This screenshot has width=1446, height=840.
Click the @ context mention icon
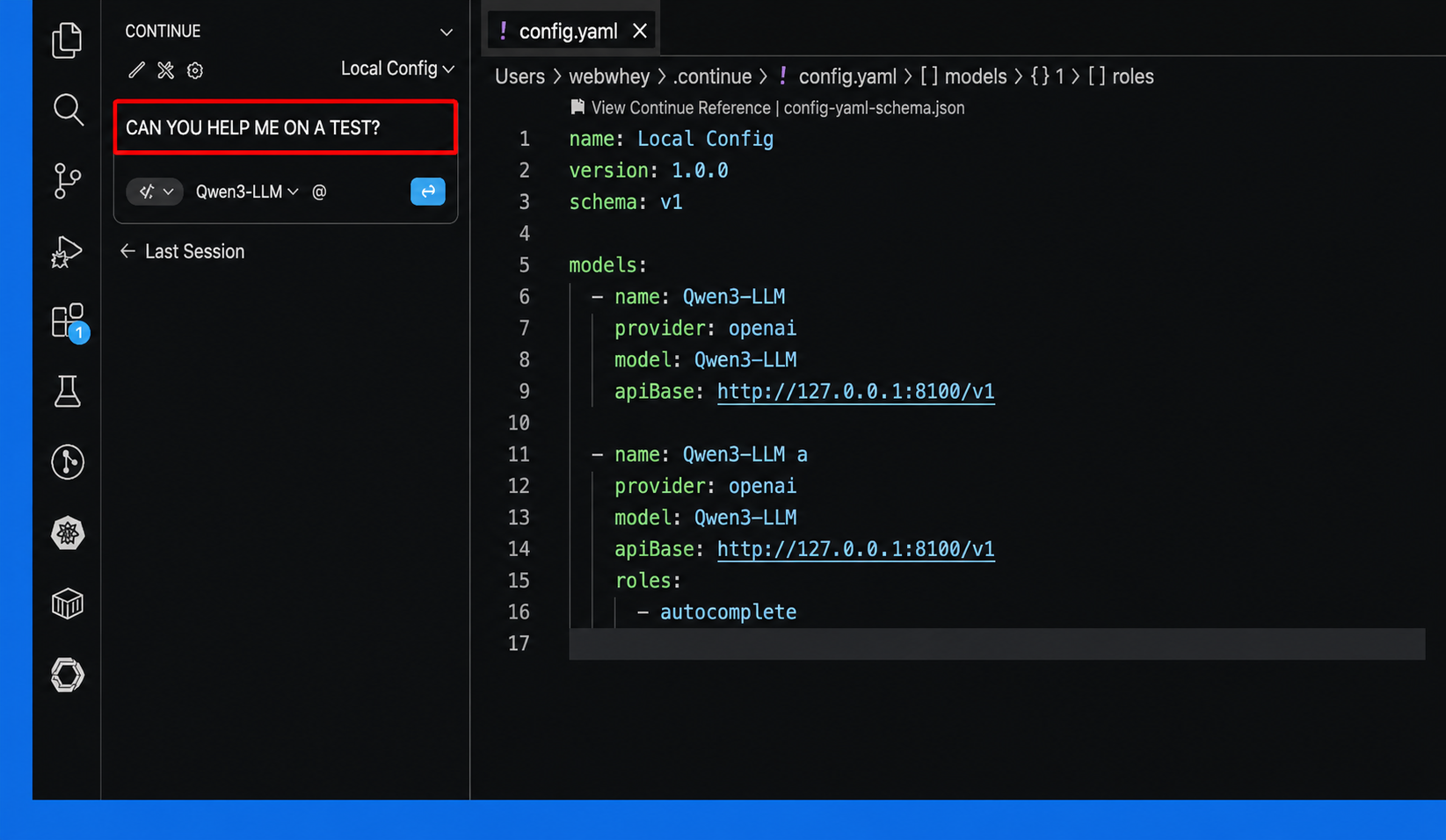[x=319, y=192]
